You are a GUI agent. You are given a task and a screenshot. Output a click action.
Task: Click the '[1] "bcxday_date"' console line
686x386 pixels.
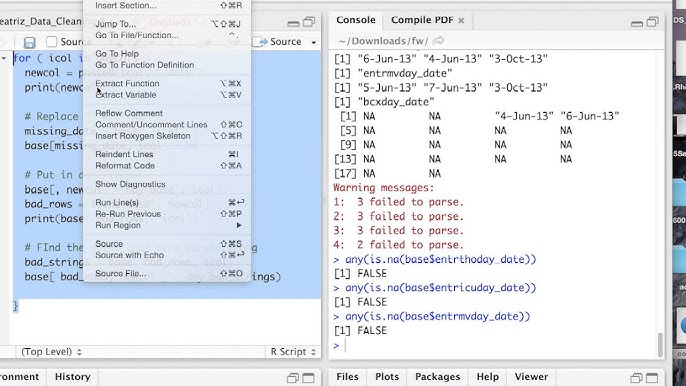384,102
